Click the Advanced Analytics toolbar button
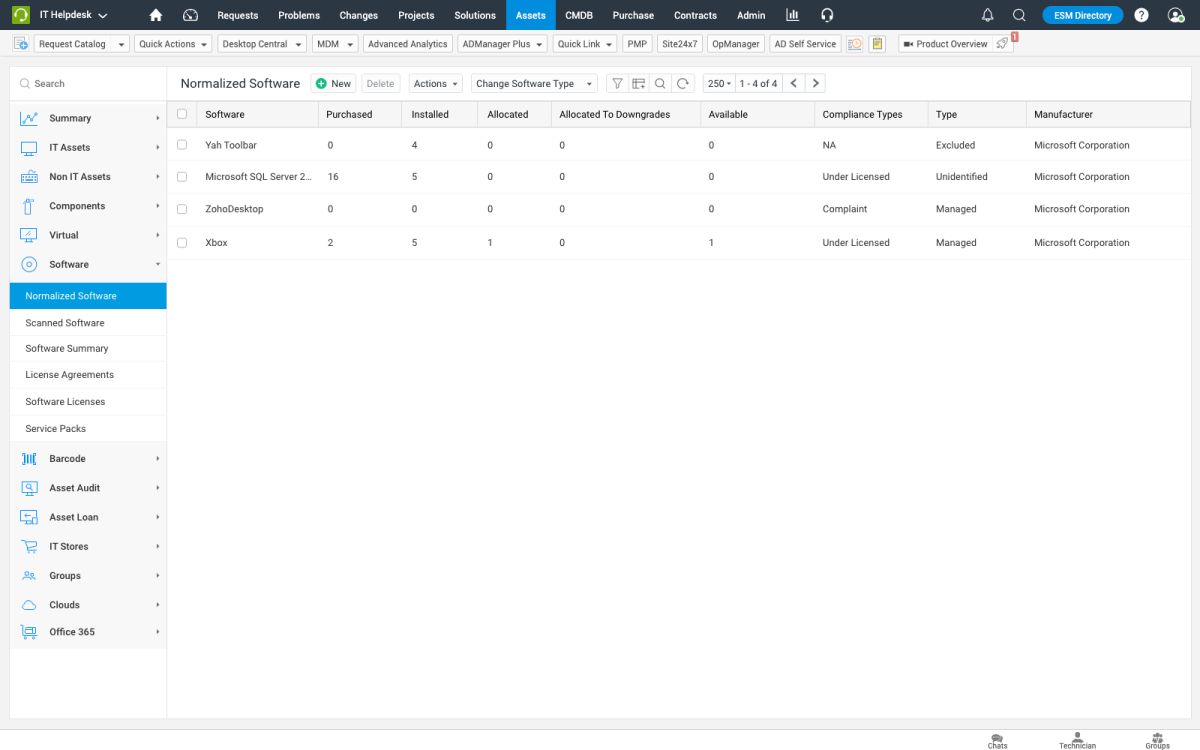1200x750 pixels. tap(408, 44)
